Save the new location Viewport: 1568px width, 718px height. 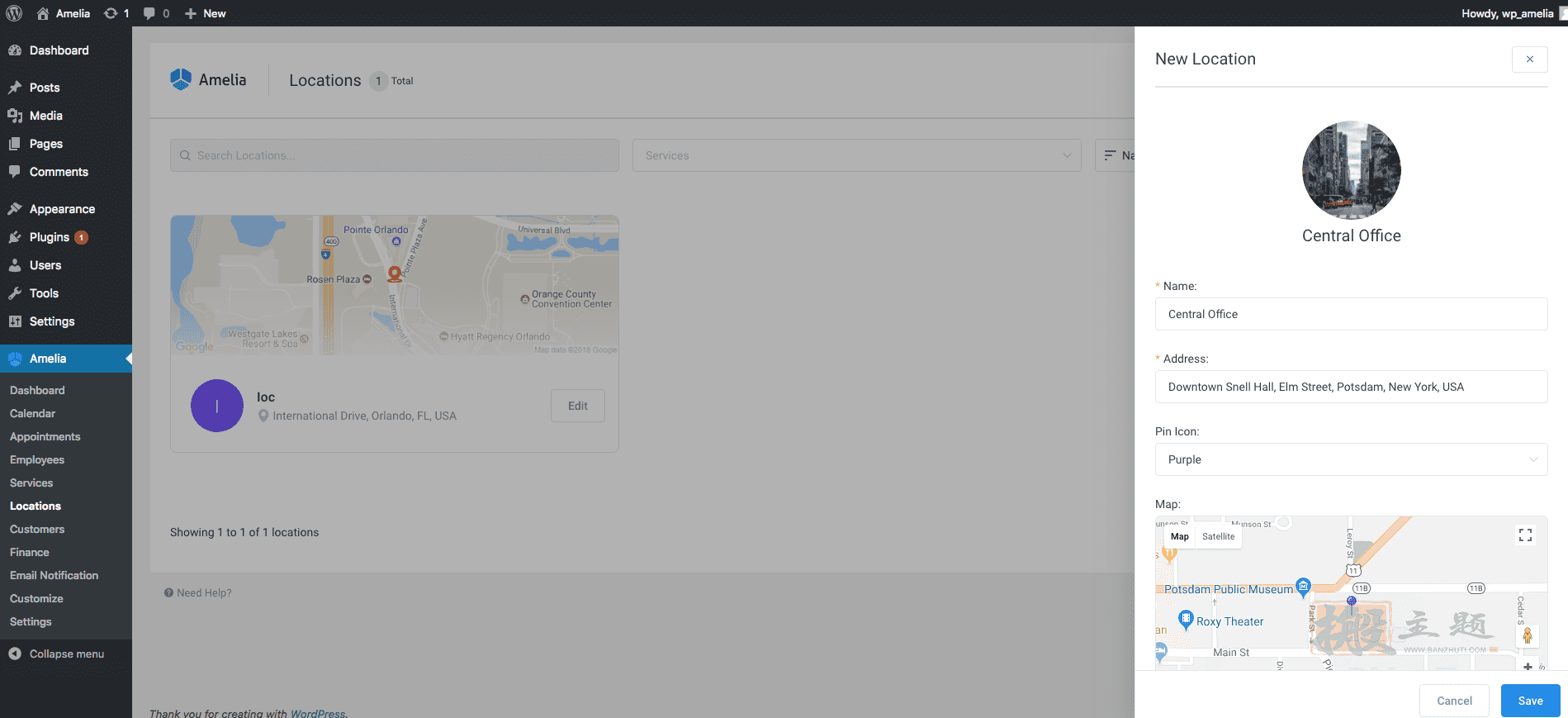(x=1530, y=701)
